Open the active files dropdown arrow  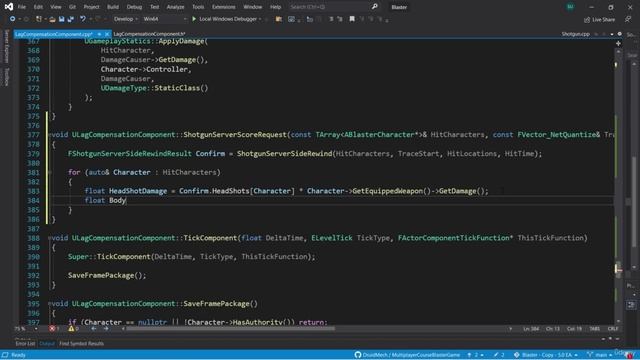tap(612, 34)
